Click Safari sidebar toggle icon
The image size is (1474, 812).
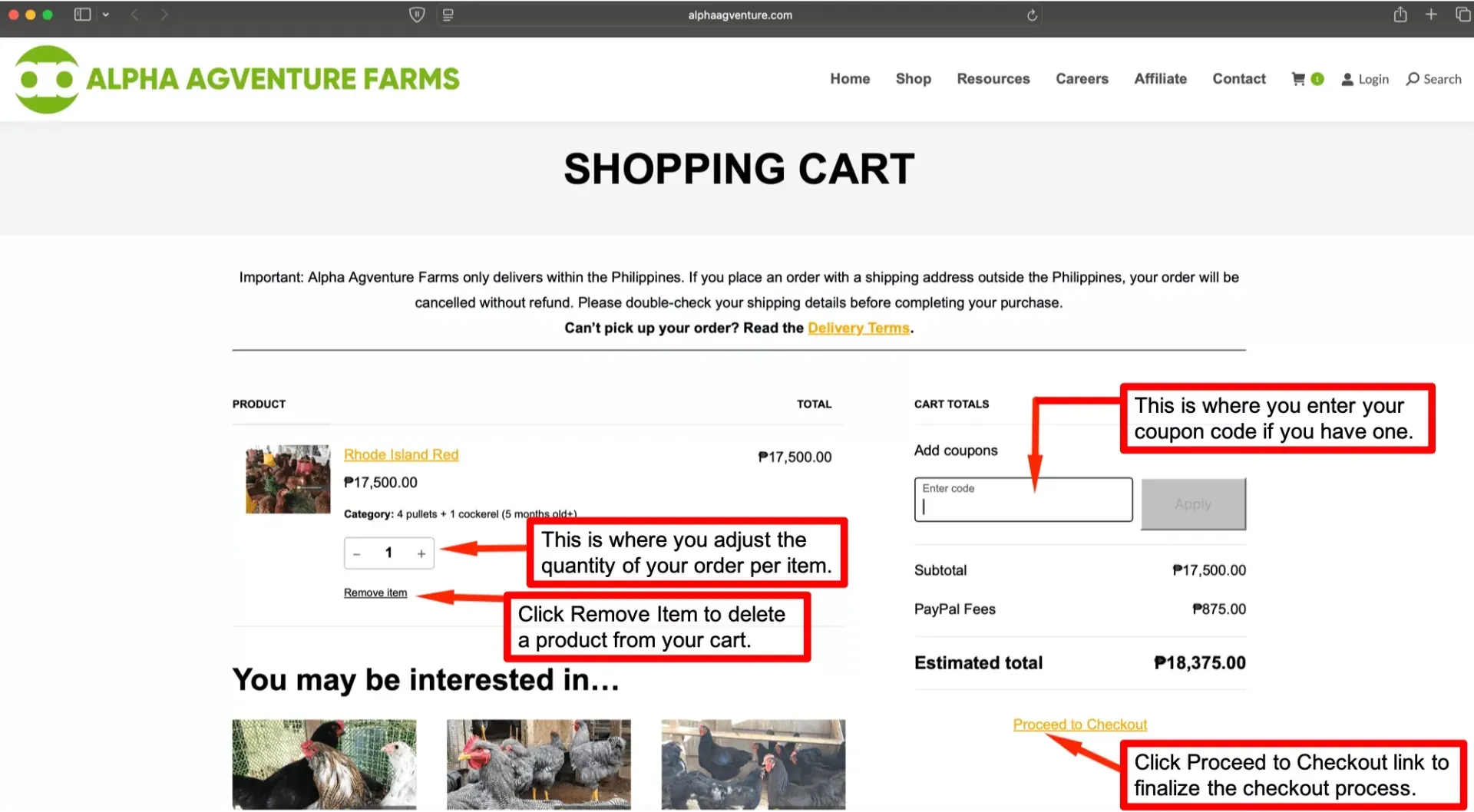[82, 15]
